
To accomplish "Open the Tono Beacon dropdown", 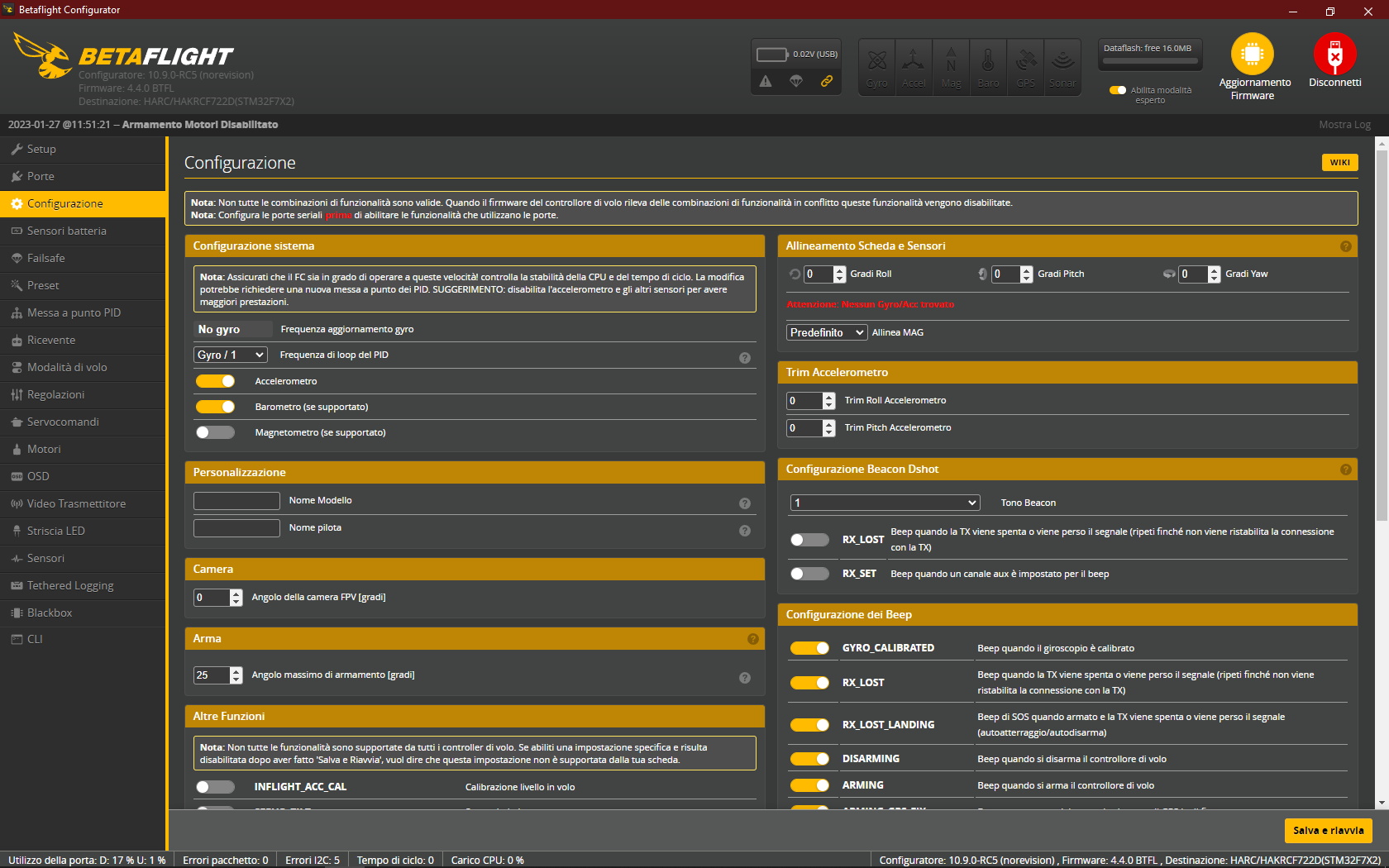I will [x=885, y=503].
